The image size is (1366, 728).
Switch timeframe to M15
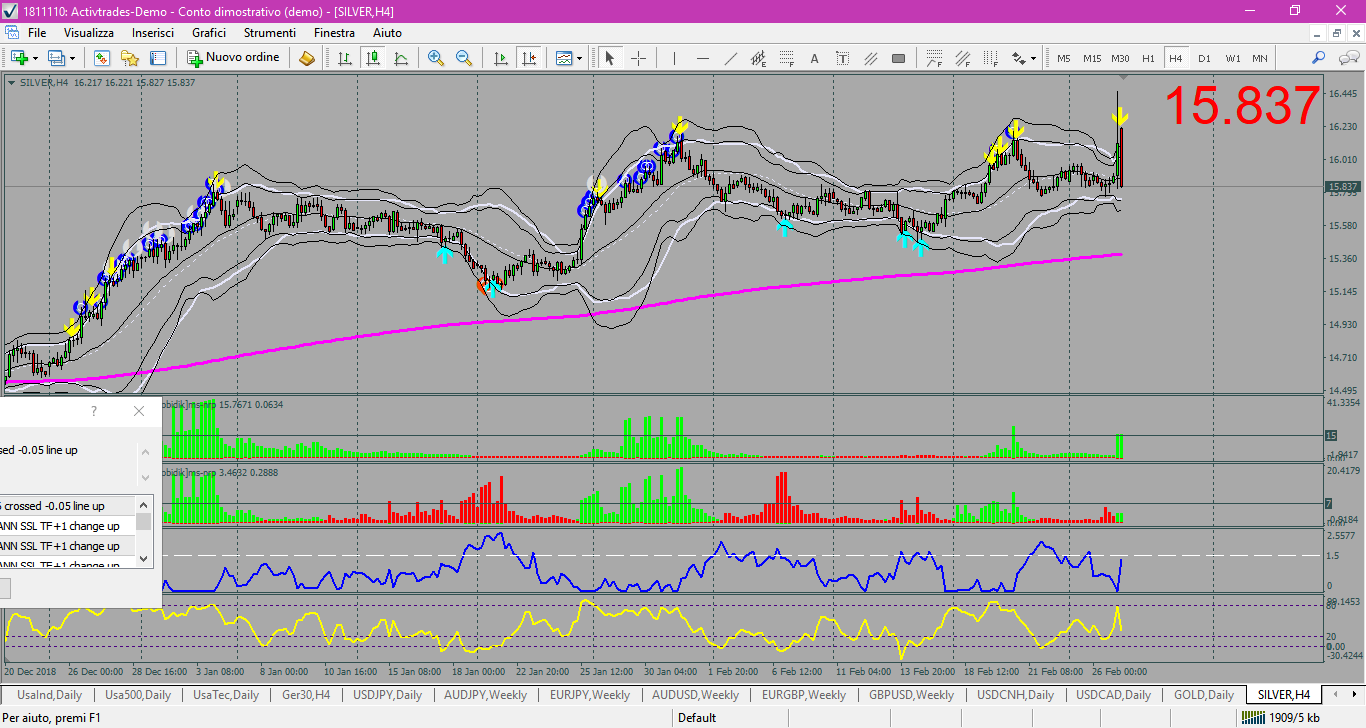[1092, 58]
